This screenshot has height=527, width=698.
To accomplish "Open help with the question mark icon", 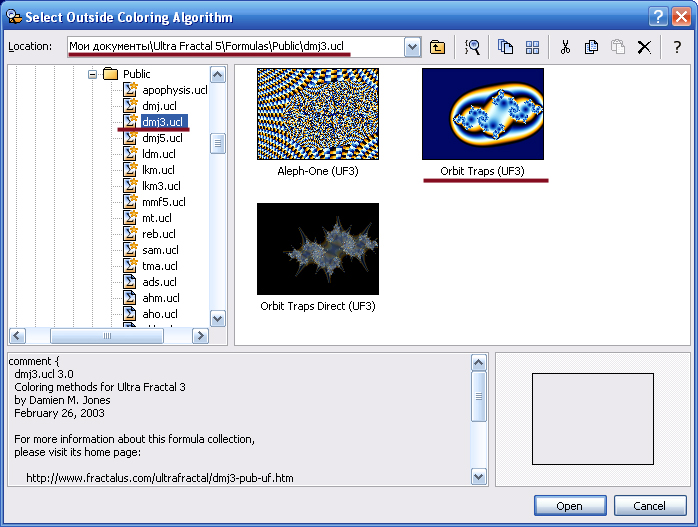I will pyautogui.click(x=677, y=47).
